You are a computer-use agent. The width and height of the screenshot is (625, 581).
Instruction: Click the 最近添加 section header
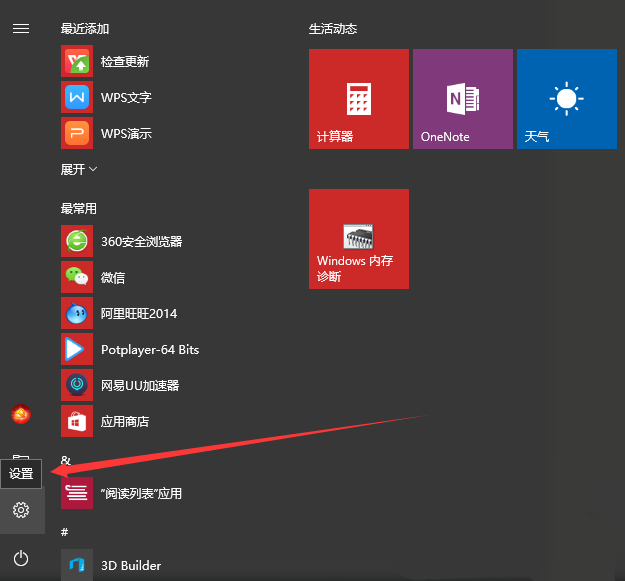pos(85,29)
